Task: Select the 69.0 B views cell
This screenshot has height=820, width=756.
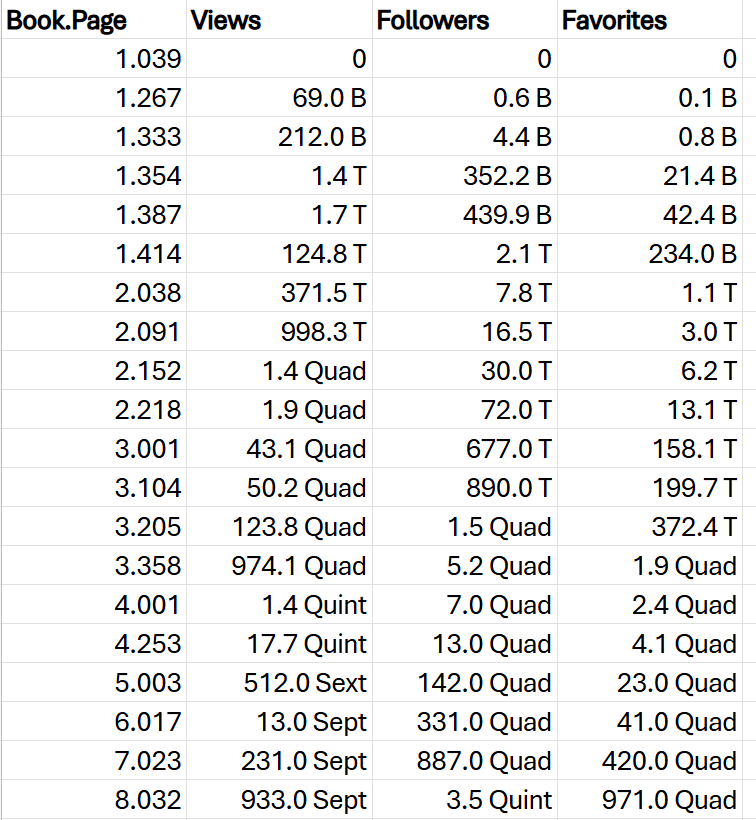Action: (x=279, y=97)
